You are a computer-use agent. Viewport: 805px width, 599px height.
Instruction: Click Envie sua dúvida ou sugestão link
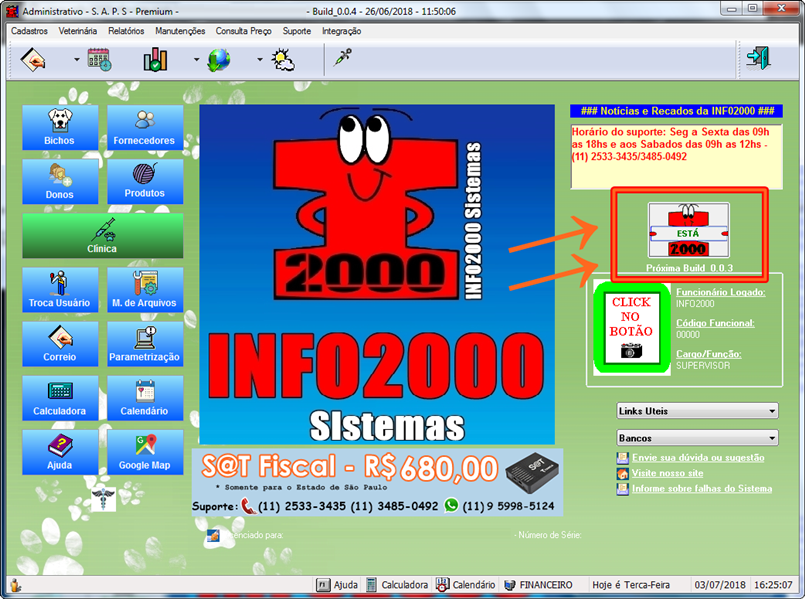(698, 457)
